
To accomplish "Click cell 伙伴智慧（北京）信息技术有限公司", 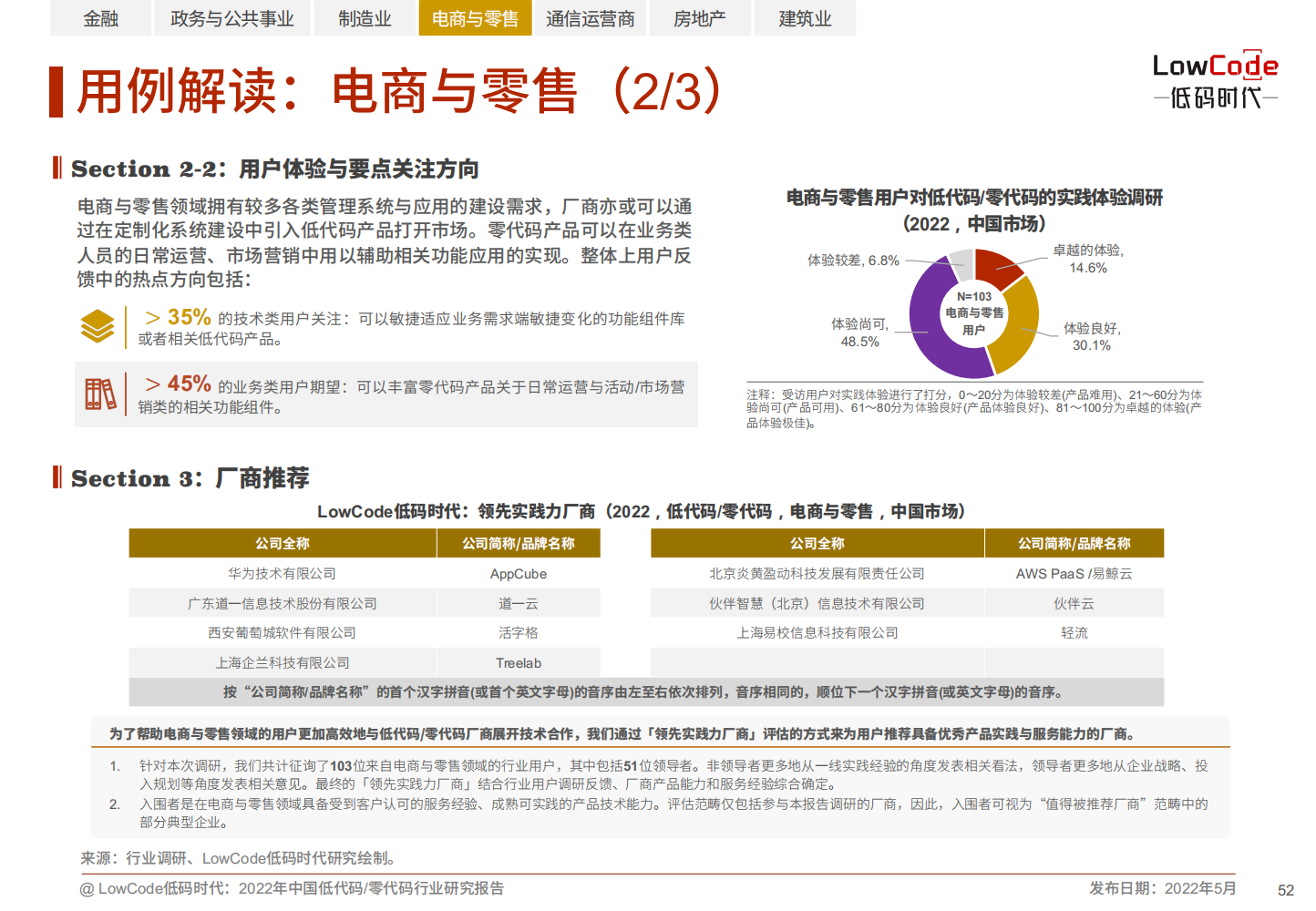I will (817, 603).
